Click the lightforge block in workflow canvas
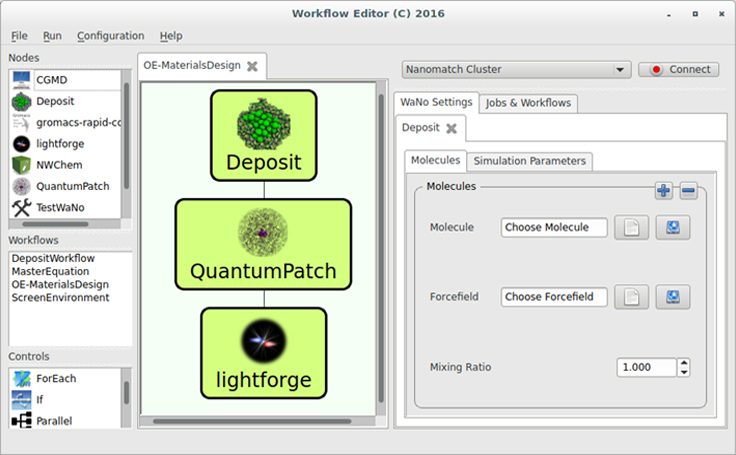This screenshot has width=736, height=455. click(264, 350)
